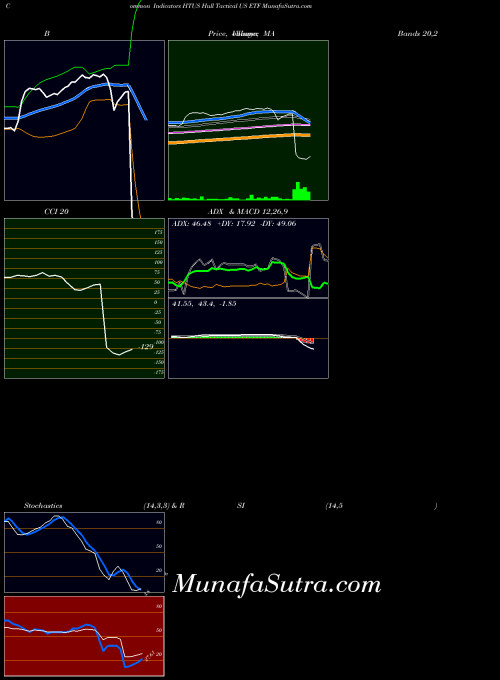
Task: Open the ADX indicator chart panel
Action: click(x=248, y=258)
